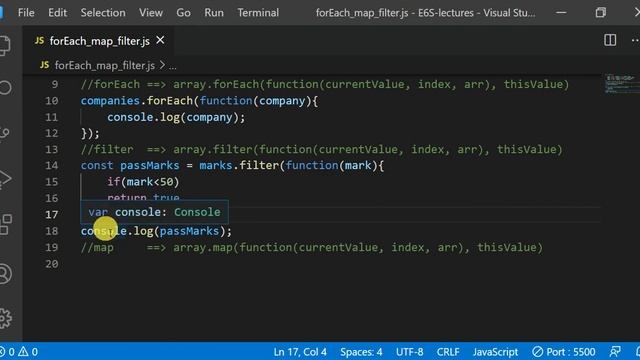Change indentation via Spaces: 4
Screen dimensions: 640x360
pyautogui.click(x=361, y=351)
